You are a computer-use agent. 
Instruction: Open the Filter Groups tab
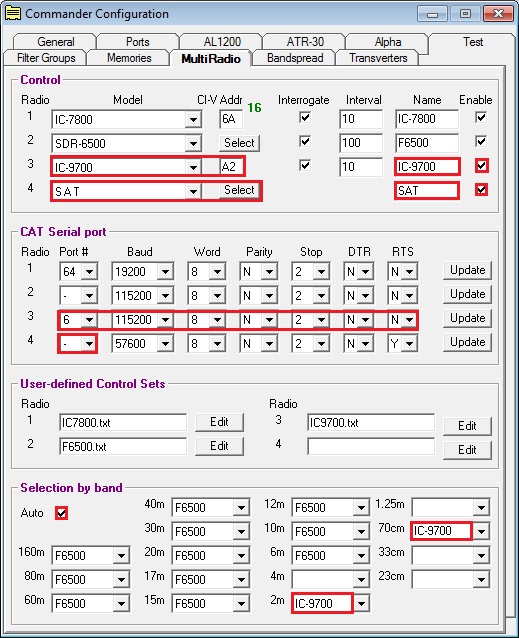coord(46,58)
